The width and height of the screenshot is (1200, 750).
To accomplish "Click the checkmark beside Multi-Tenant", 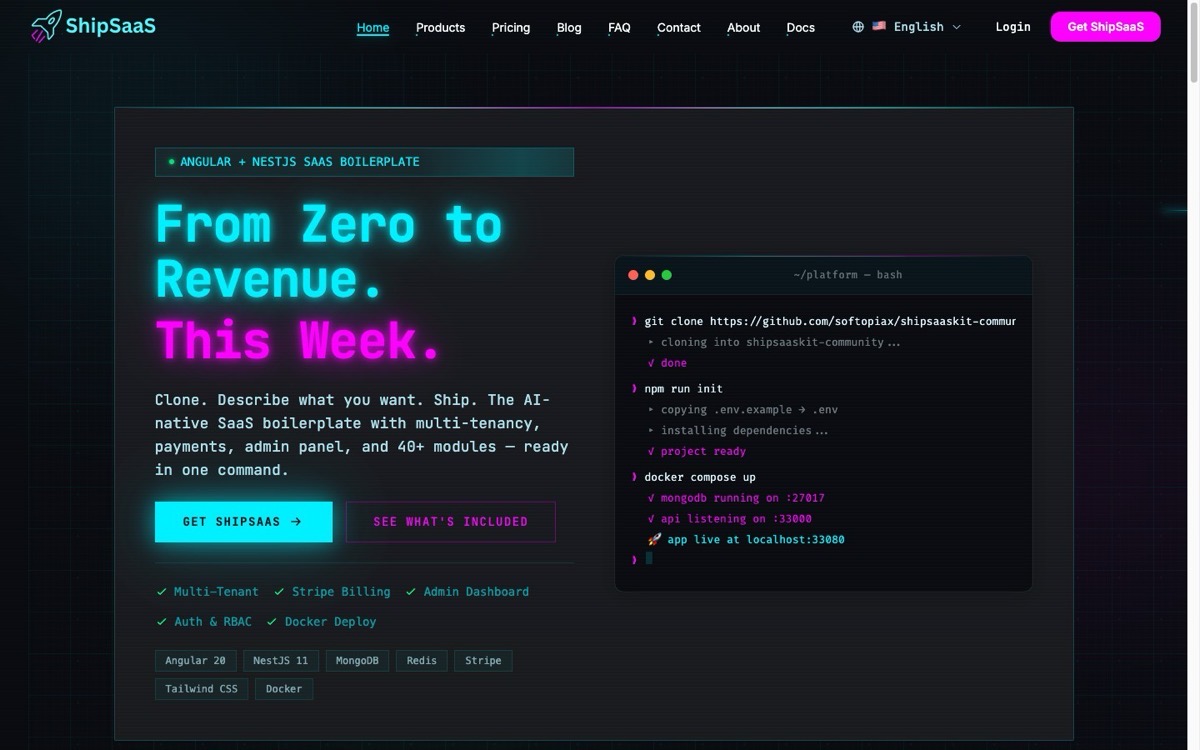I will click(162, 592).
